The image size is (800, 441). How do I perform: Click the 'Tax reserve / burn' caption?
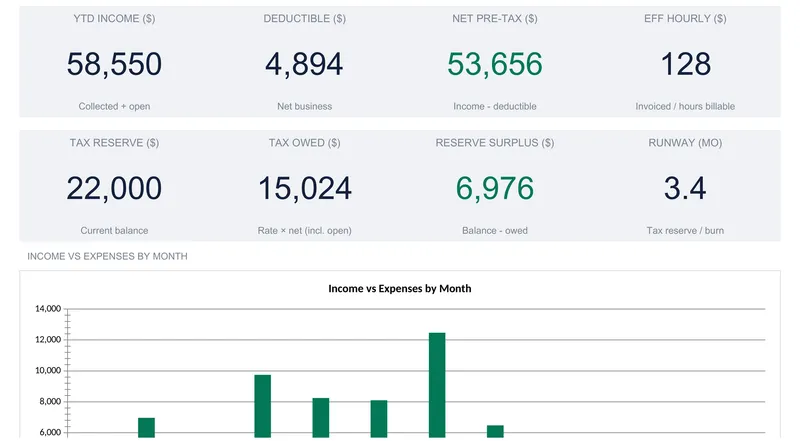click(685, 231)
